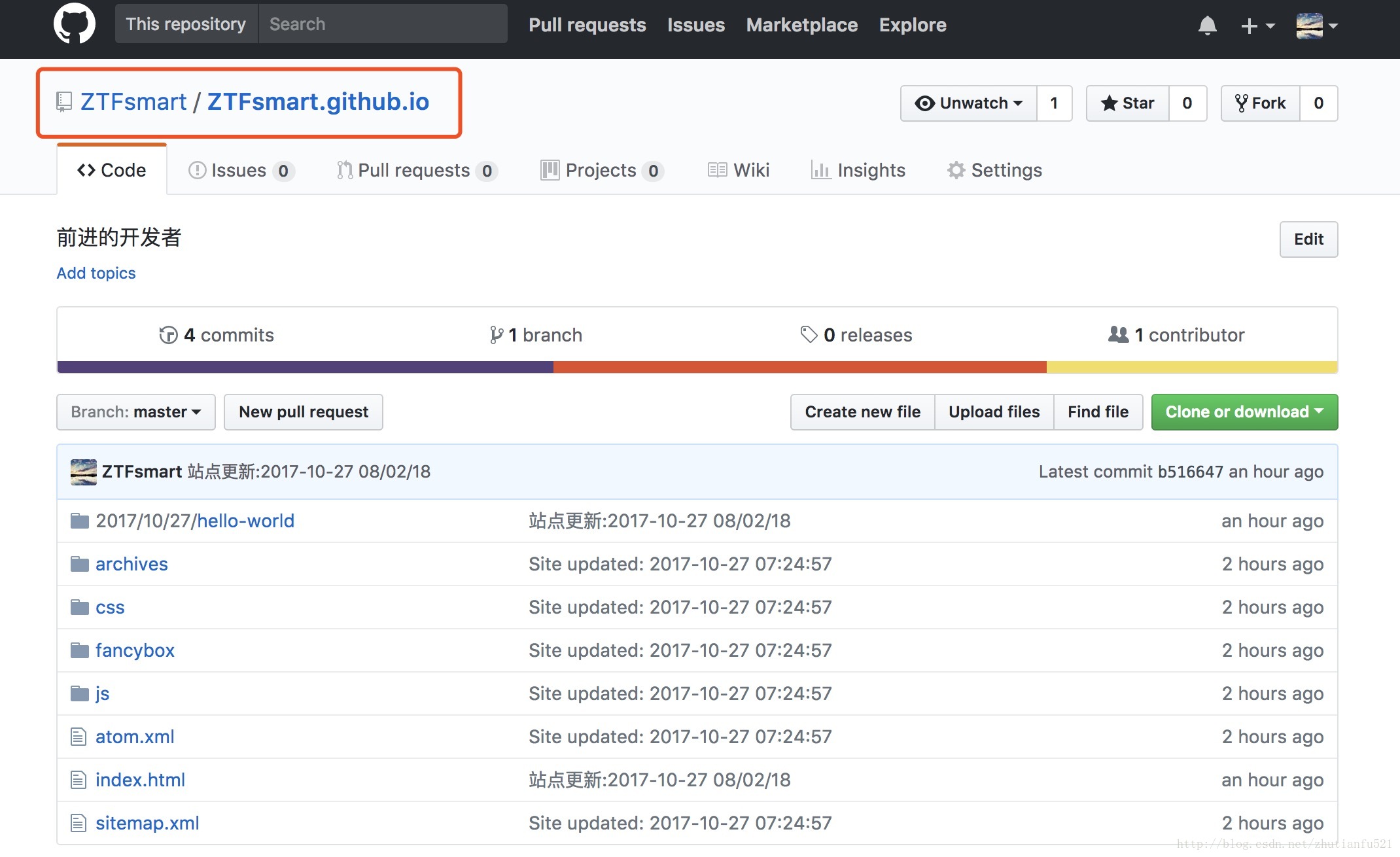Click the commits history clock icon

click(168, 335)
